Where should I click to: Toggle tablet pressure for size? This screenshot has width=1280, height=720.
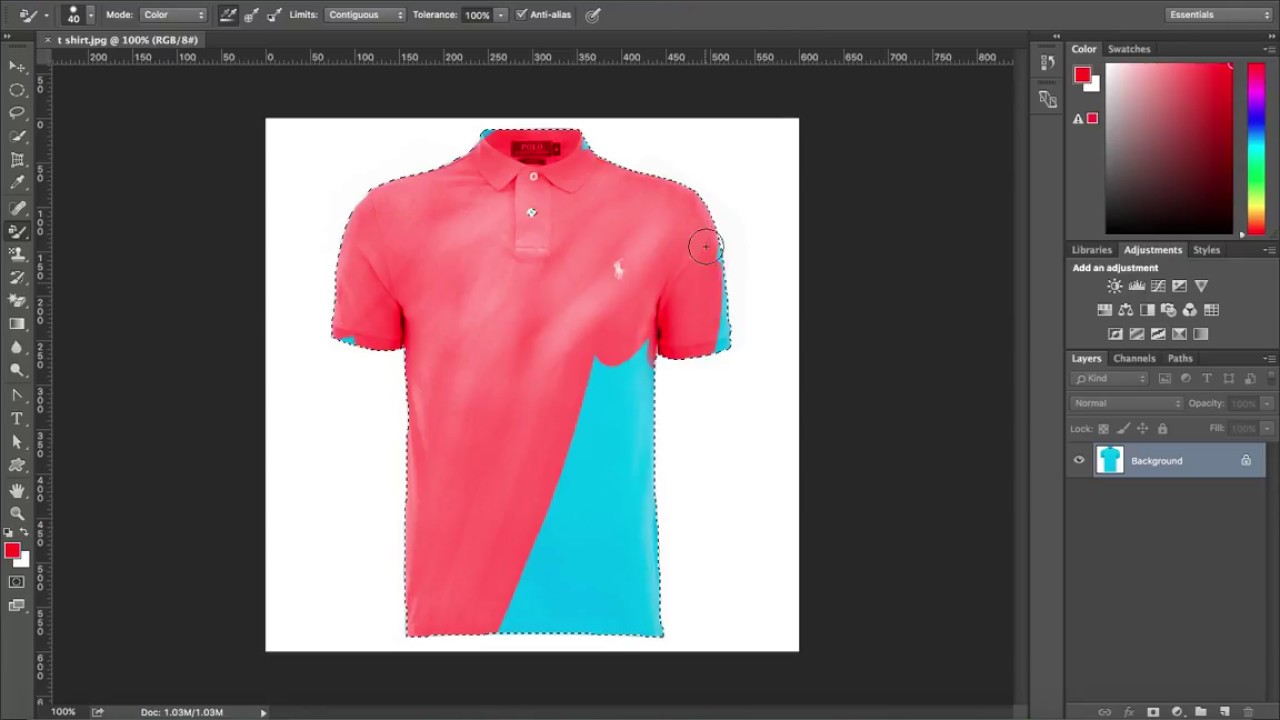593,15
